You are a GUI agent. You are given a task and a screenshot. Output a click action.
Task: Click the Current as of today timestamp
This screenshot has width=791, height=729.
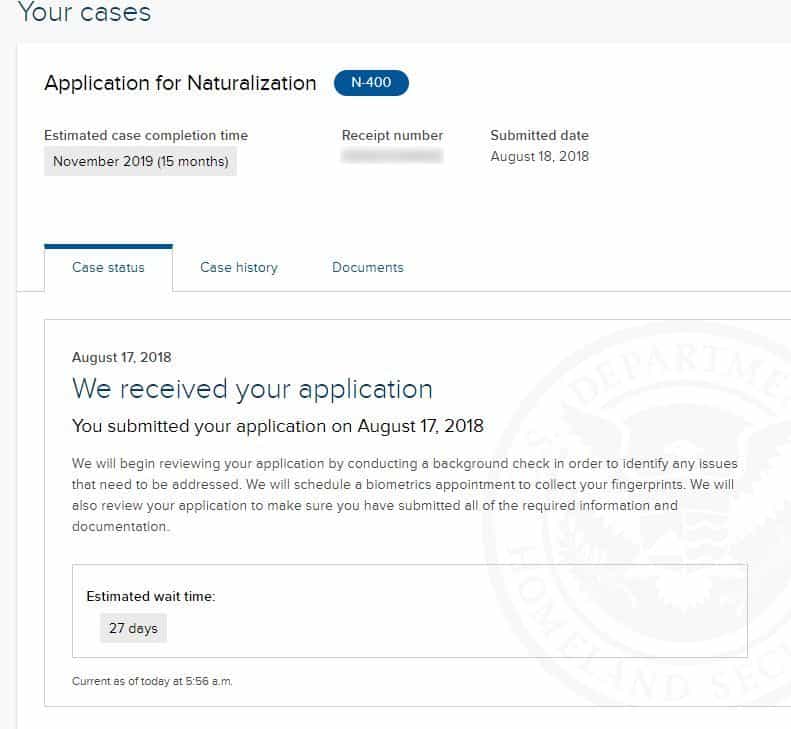[152, 681]
